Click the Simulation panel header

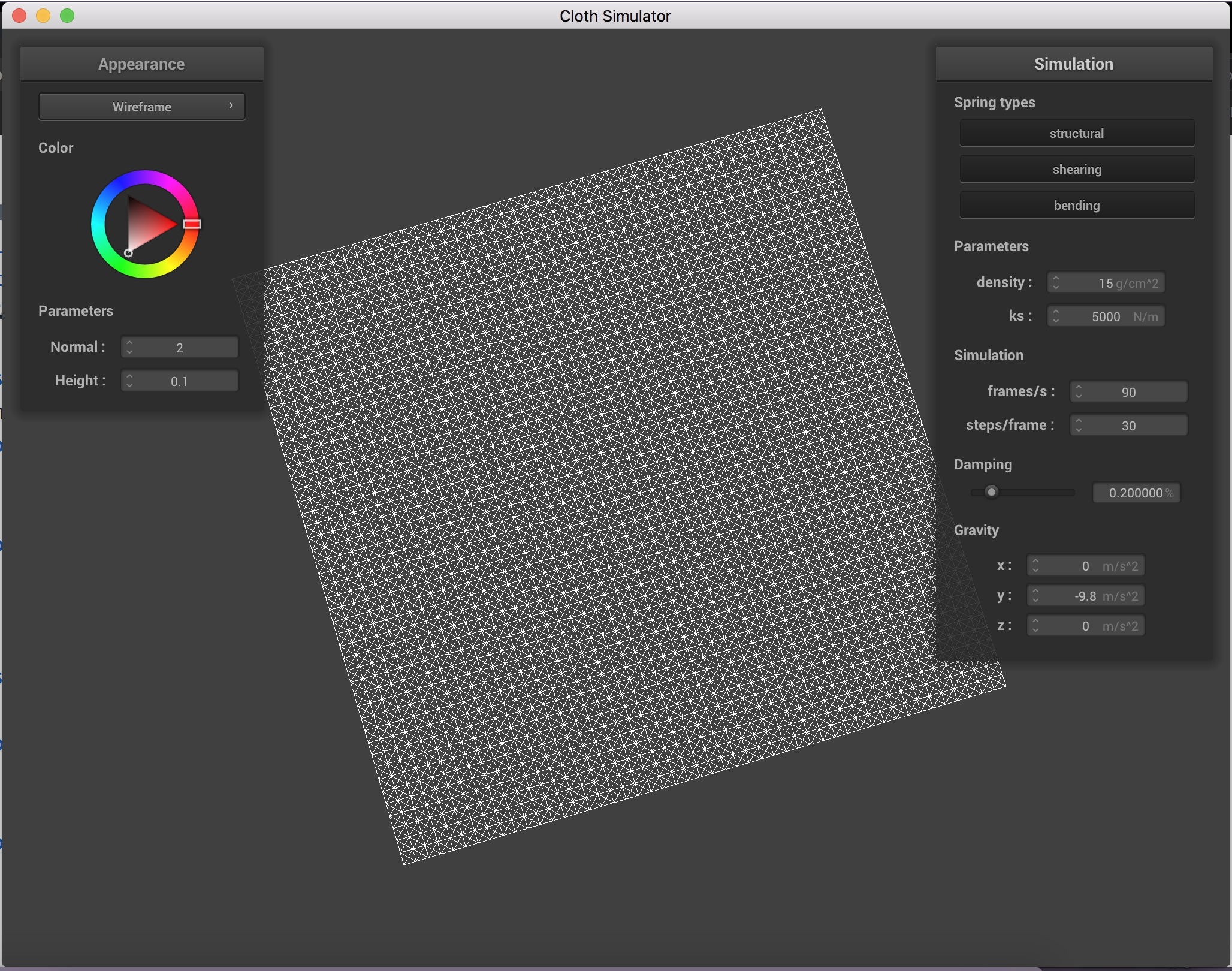click(x=1073, y=64)
